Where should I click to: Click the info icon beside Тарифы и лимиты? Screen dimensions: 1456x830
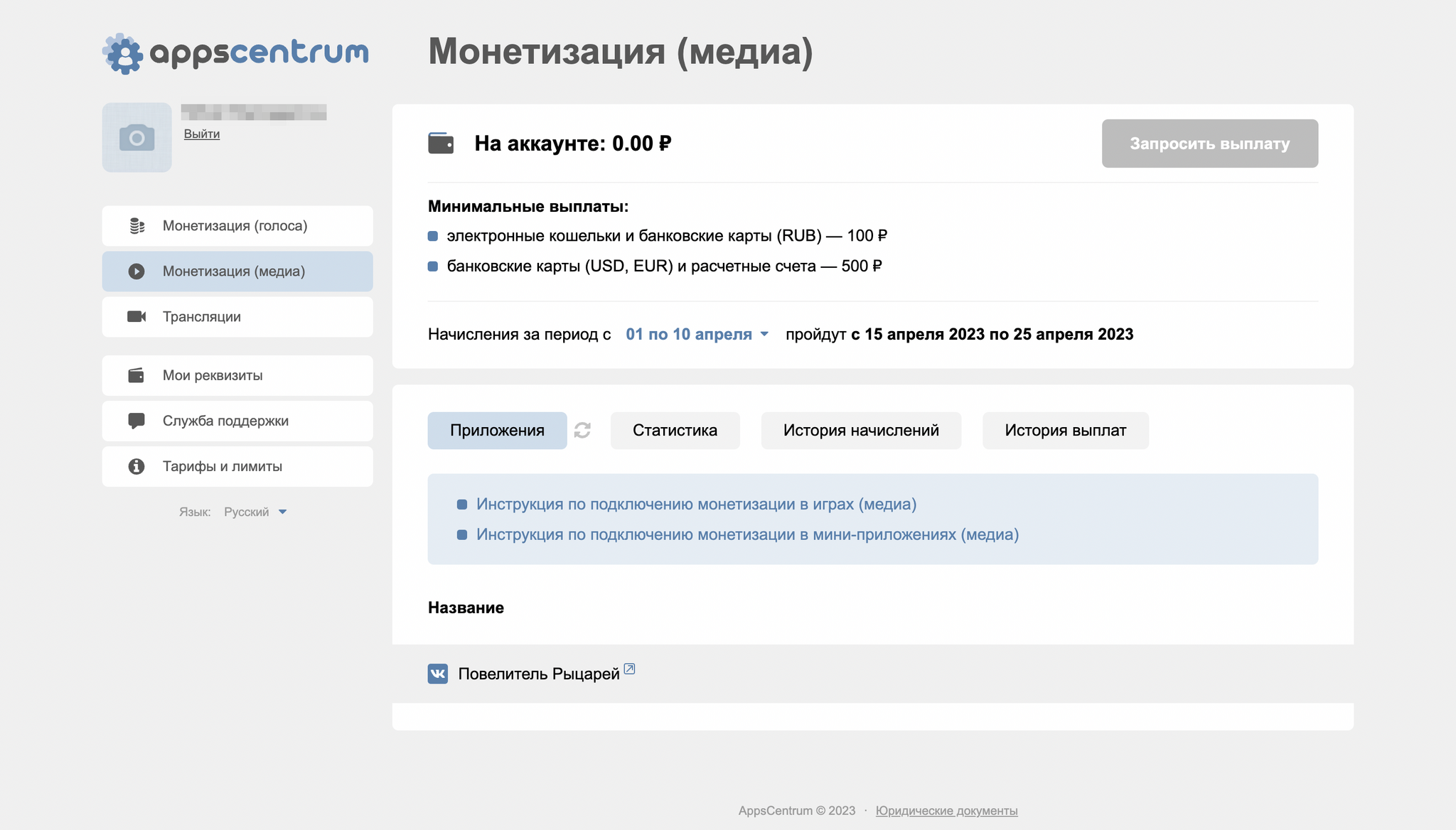click(136, 466)
